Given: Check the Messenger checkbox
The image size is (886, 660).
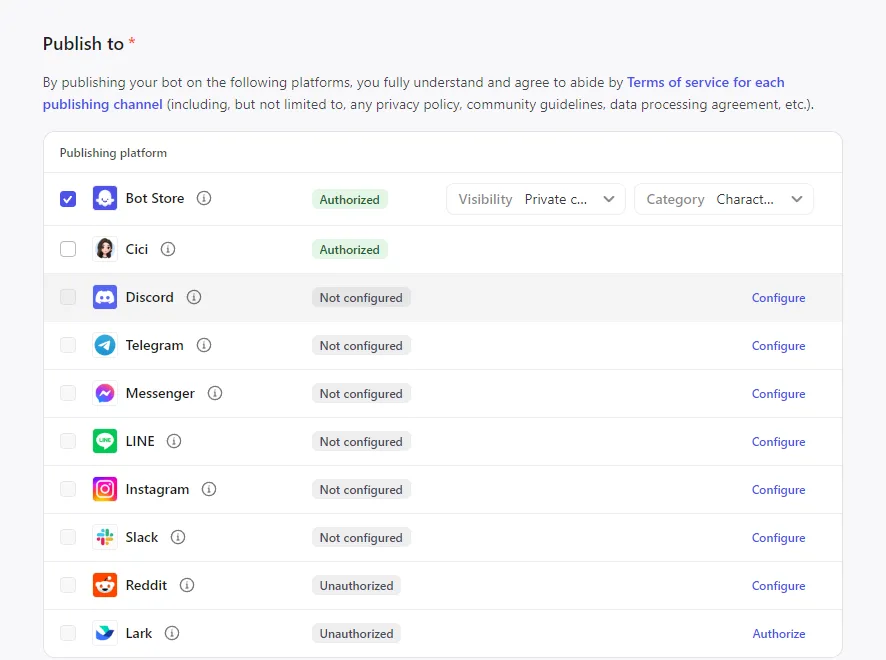Looking at the screenshot, I should point(68,393).
